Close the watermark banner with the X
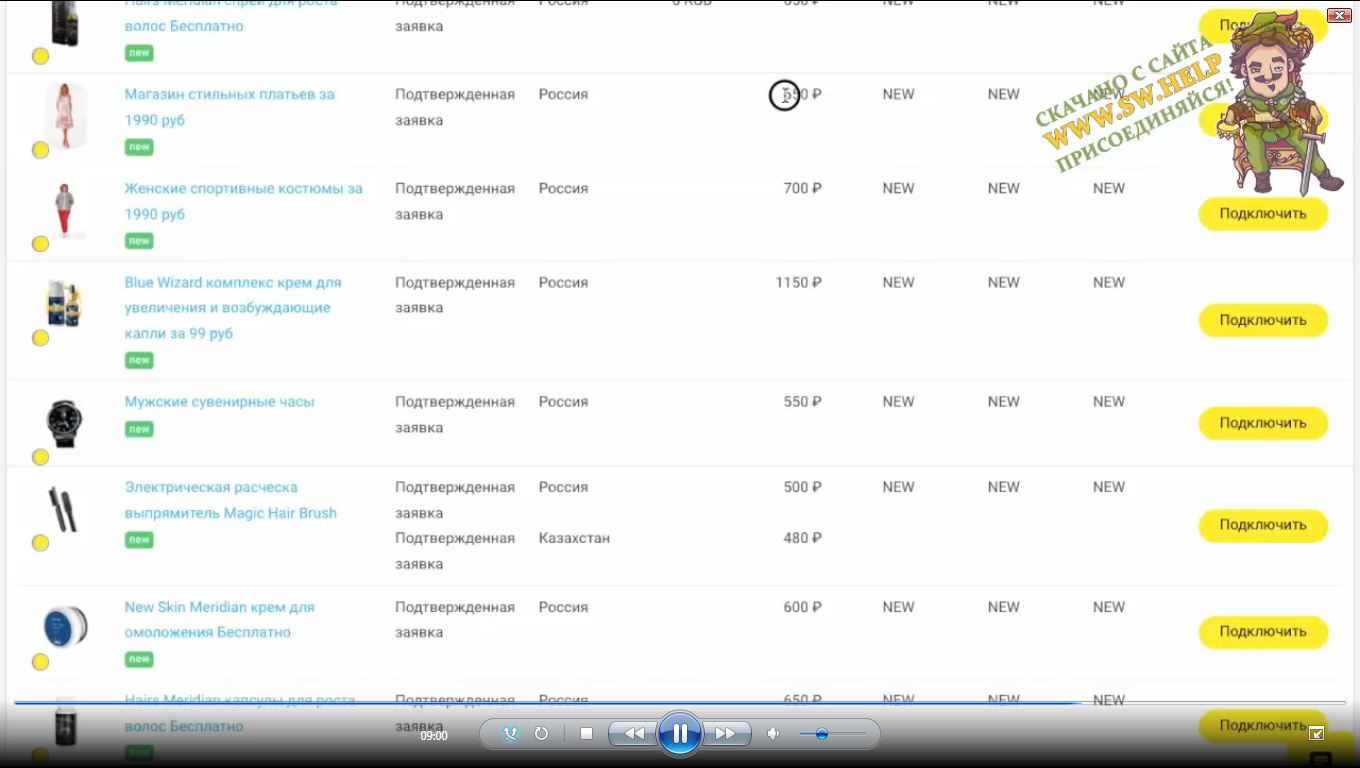Image resolution: width=1360 pixels, height=768 pixels. coord(1339,15)
